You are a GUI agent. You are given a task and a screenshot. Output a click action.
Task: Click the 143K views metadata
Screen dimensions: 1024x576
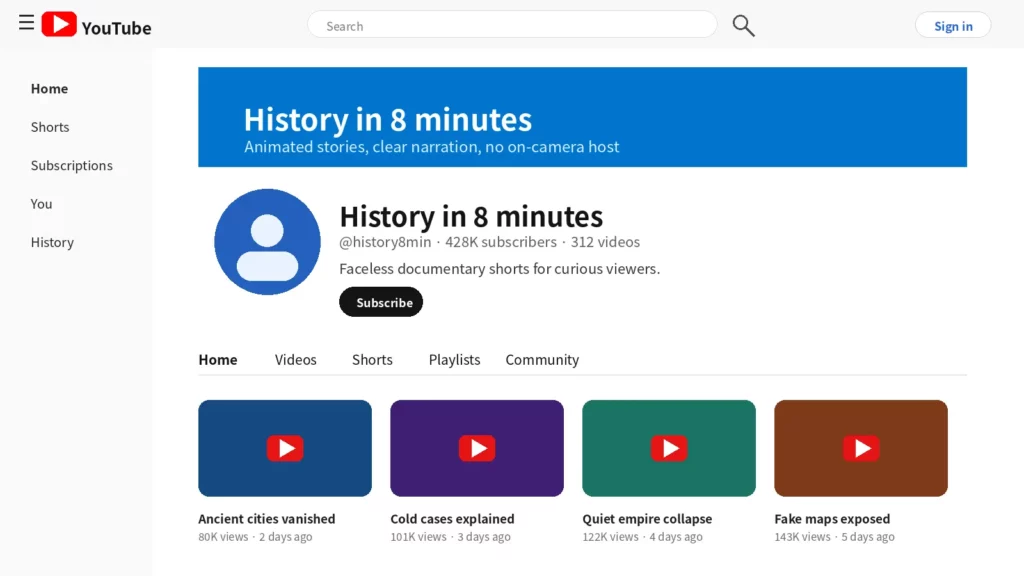(x=803, y=537)
